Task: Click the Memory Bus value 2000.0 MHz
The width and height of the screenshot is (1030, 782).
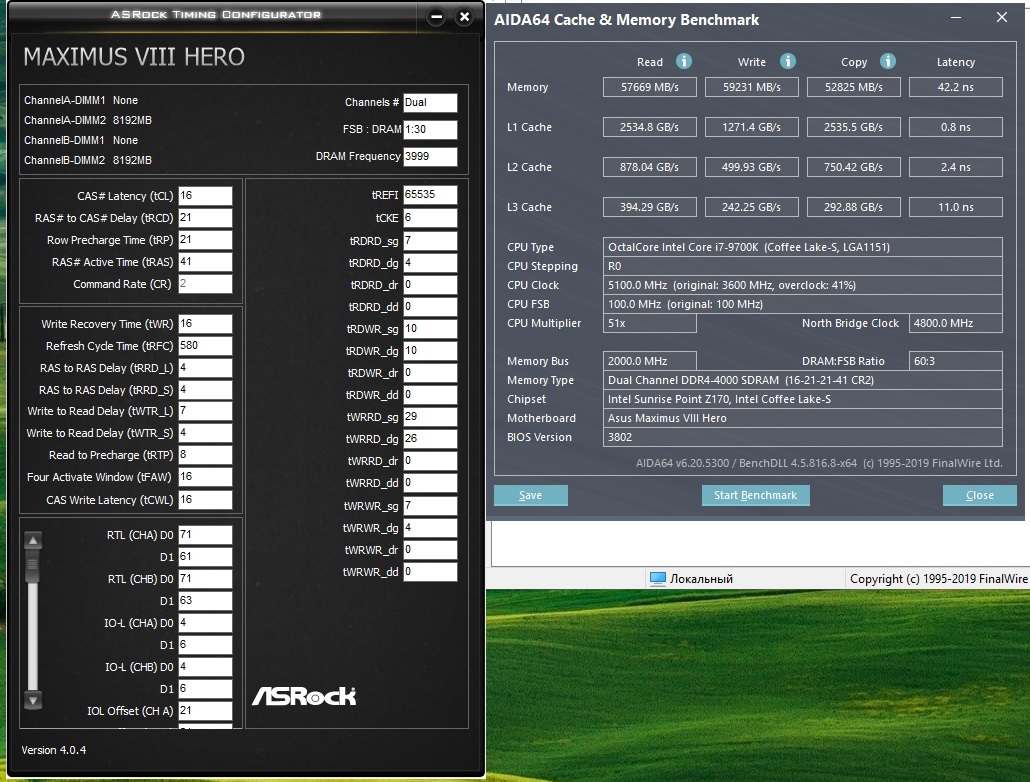Action: pyautogui.click(x=650, y=361)
